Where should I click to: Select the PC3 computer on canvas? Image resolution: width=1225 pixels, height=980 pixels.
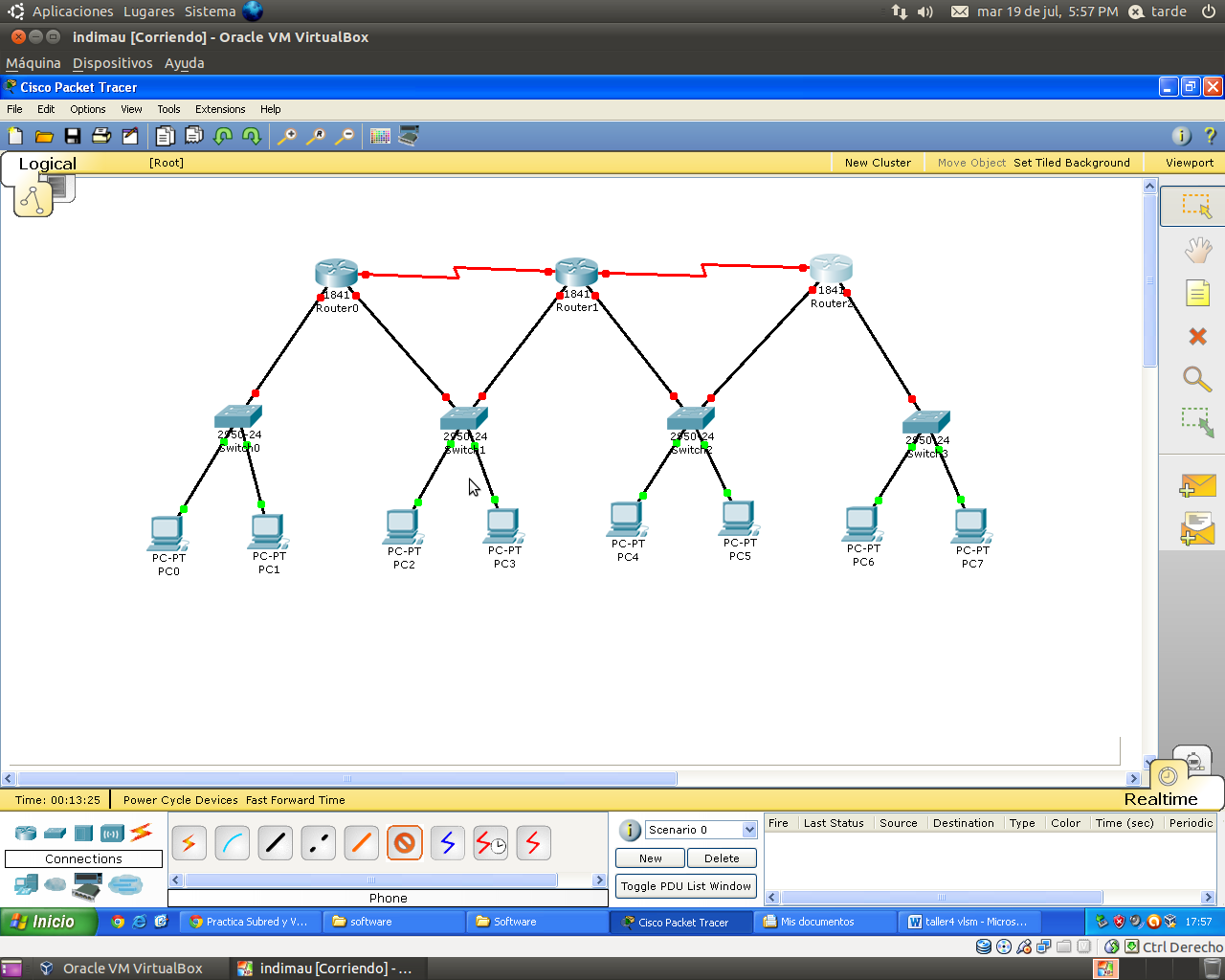click(x=503, y=526)
